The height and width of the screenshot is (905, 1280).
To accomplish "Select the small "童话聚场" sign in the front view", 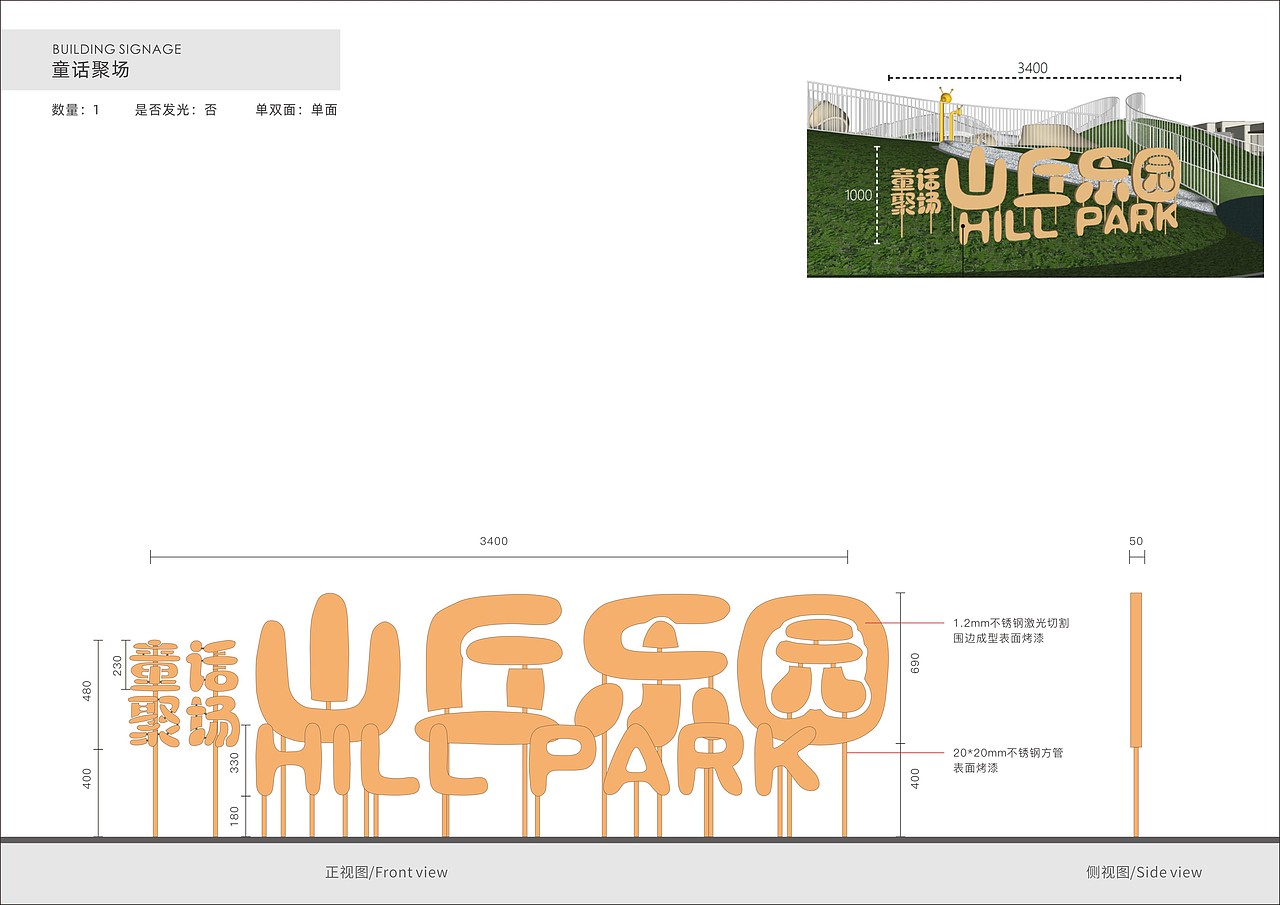I will click(185, 692).
